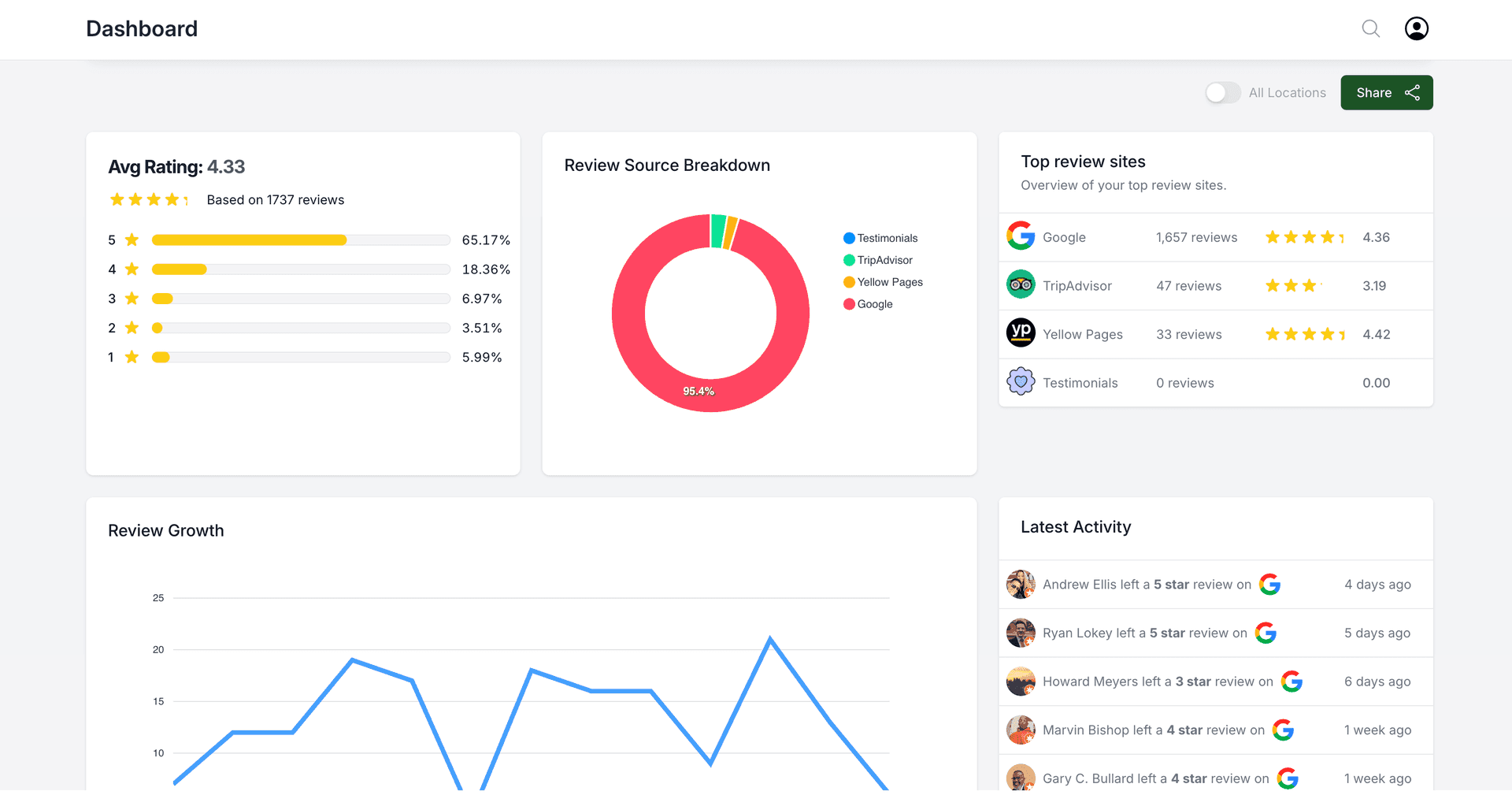Click the '1,657 reviews' text for Google
This screenshot has width=1512, height=806.
click(x=1196, y=237)
